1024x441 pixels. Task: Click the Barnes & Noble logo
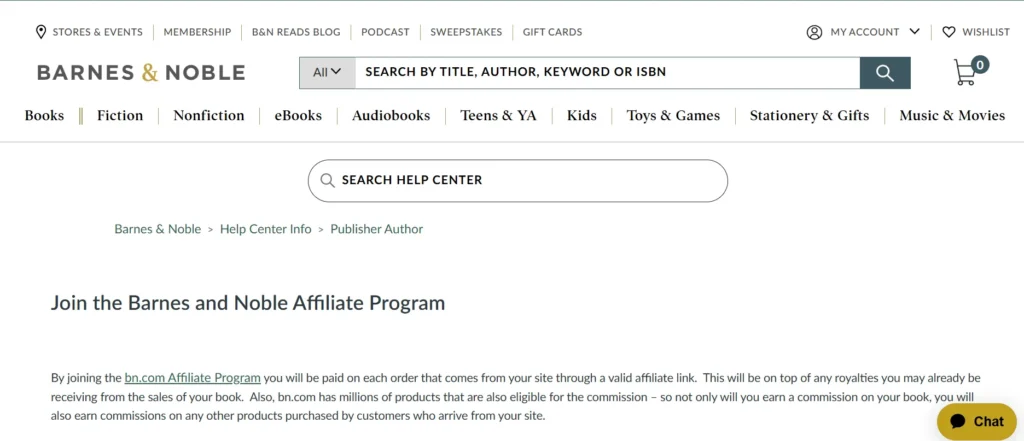(141, 72)
